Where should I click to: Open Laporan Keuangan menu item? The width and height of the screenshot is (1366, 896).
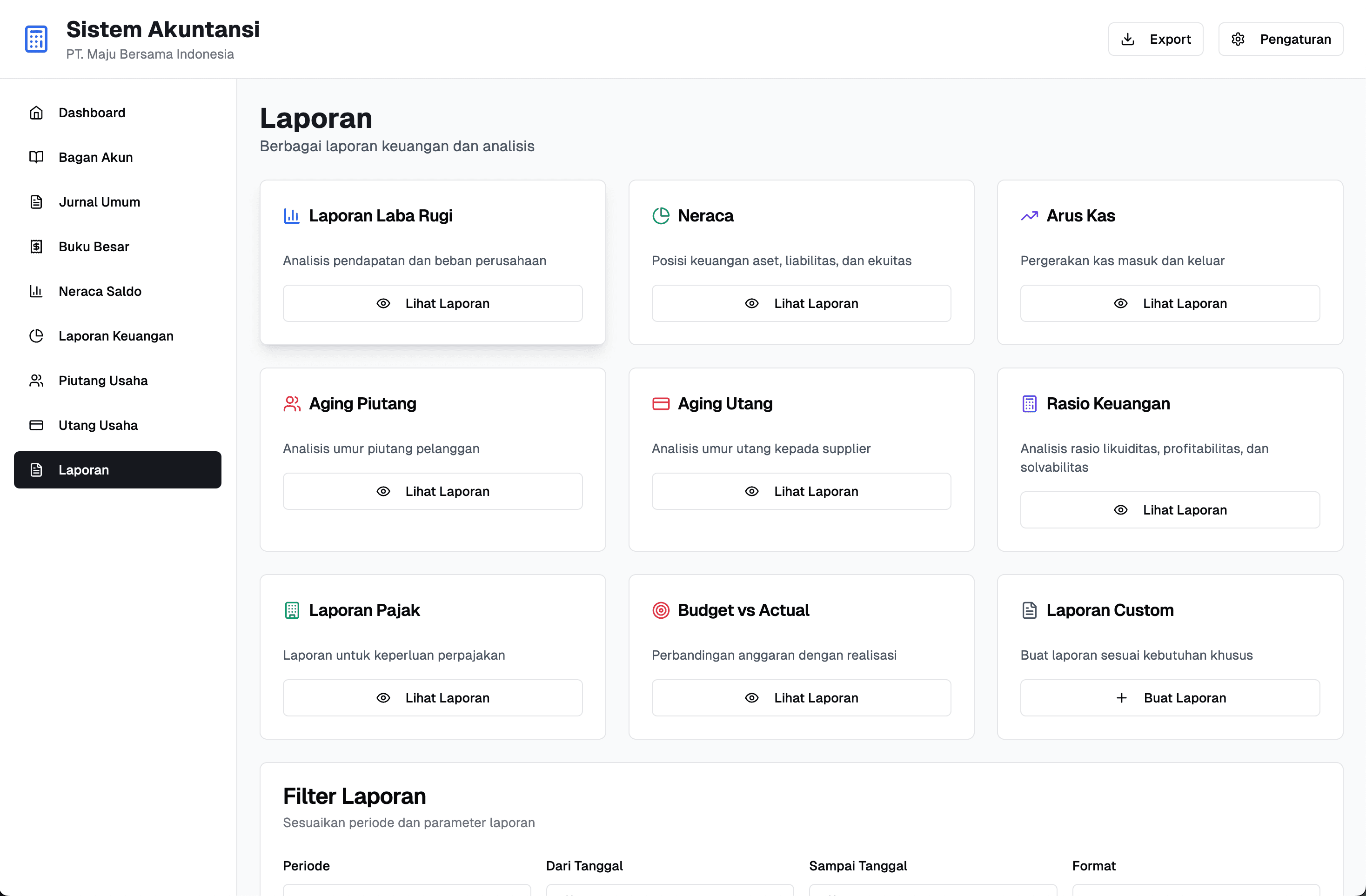[118, 336]
